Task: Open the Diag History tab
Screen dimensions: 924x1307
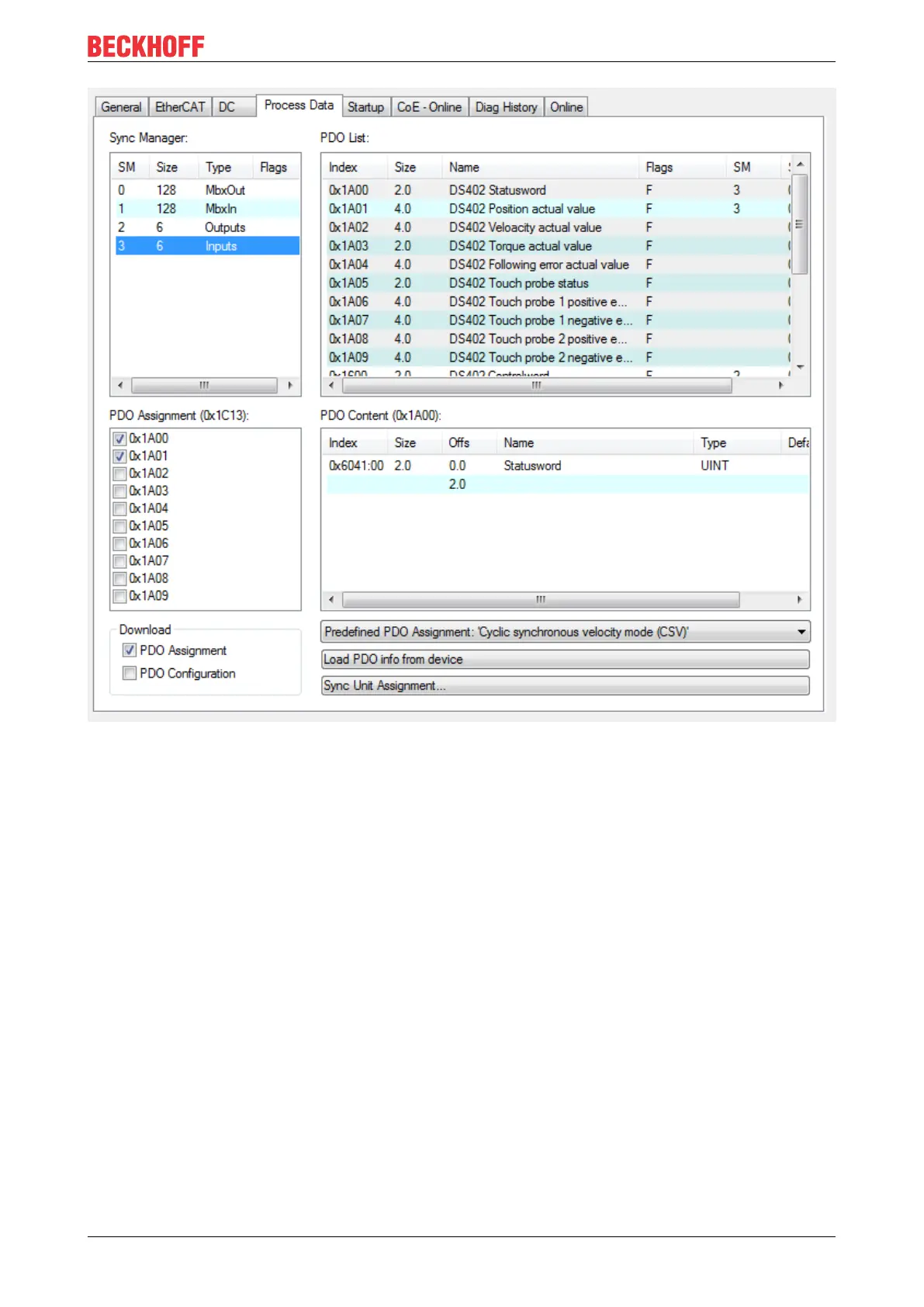Action: (x=506, y=107)
